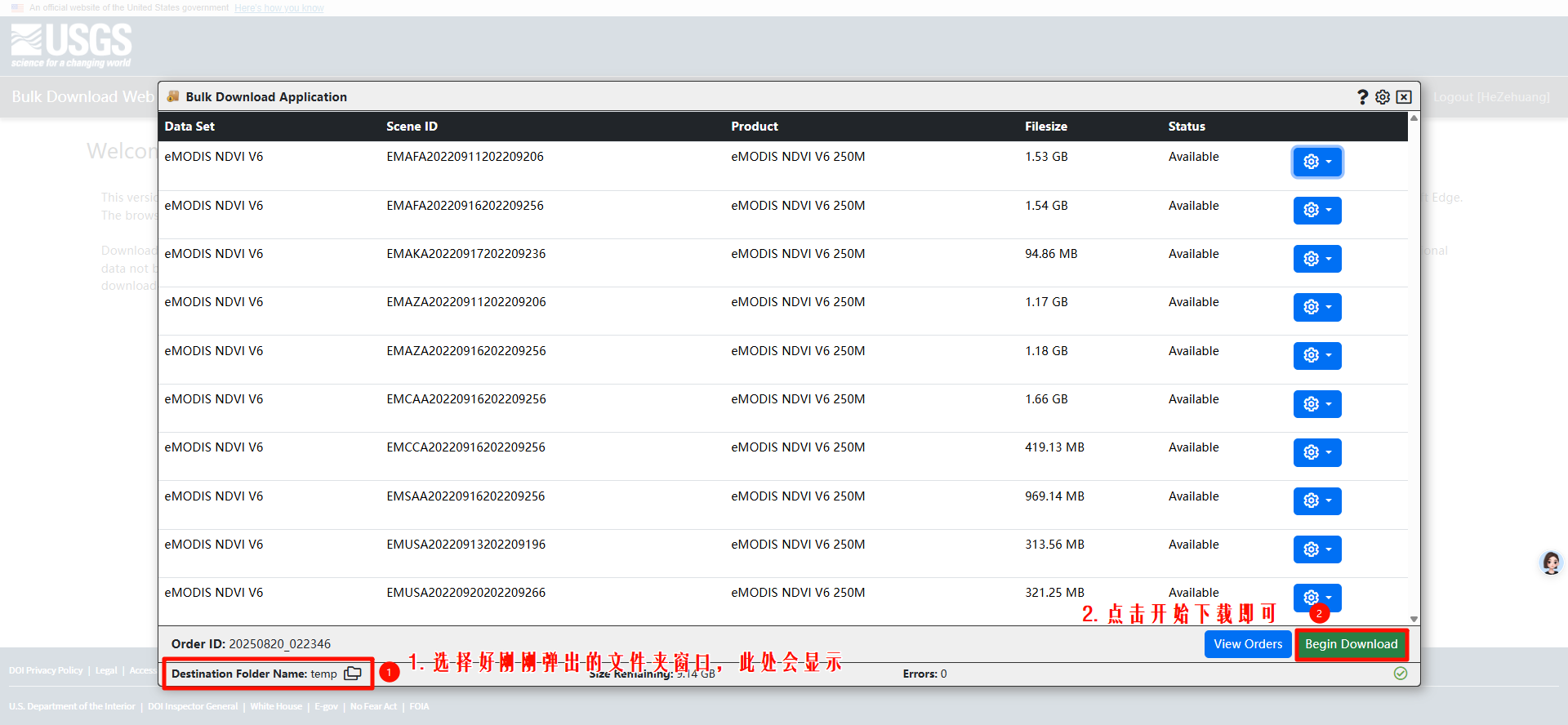Open application settings gear in title bar

point(1383,97)
